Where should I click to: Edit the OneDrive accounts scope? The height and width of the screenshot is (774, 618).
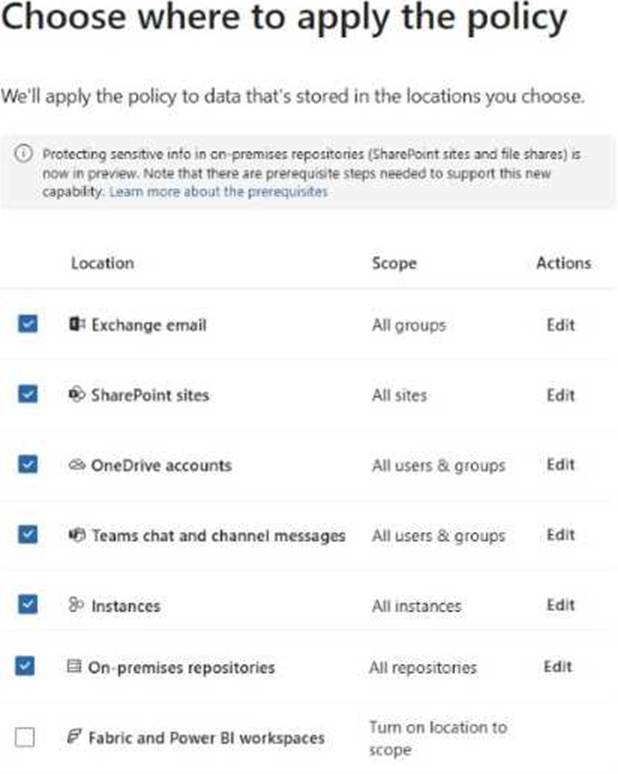(x=560, y=465)
